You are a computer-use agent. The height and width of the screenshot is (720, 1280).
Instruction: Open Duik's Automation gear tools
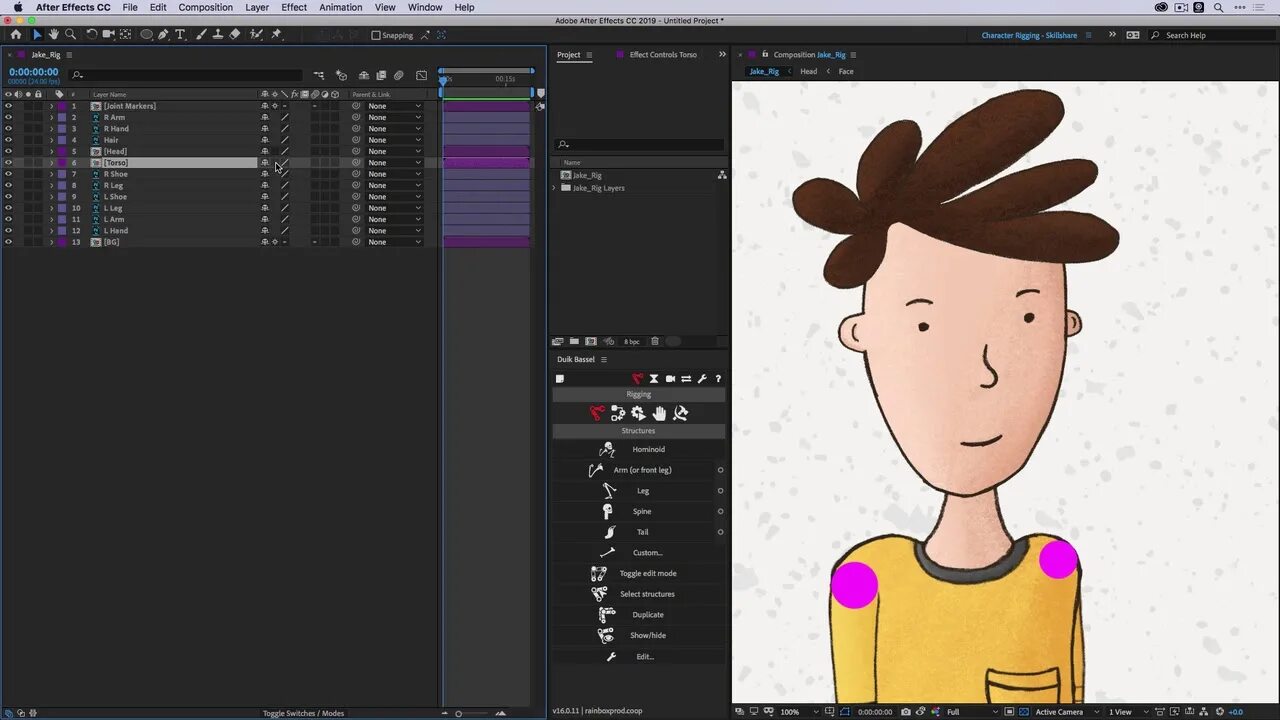tap(638, 413)
